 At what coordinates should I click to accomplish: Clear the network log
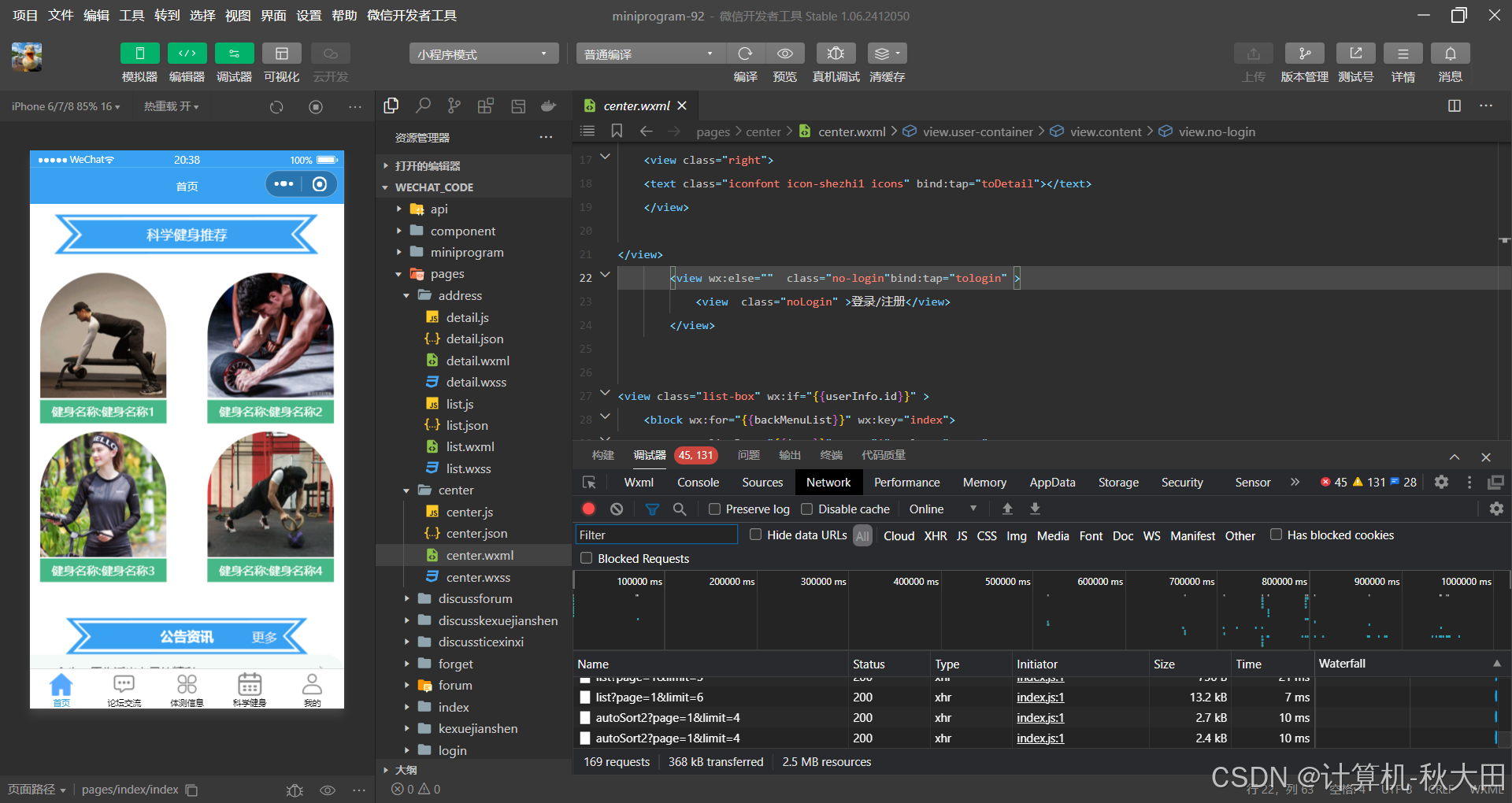click(617, 509)
